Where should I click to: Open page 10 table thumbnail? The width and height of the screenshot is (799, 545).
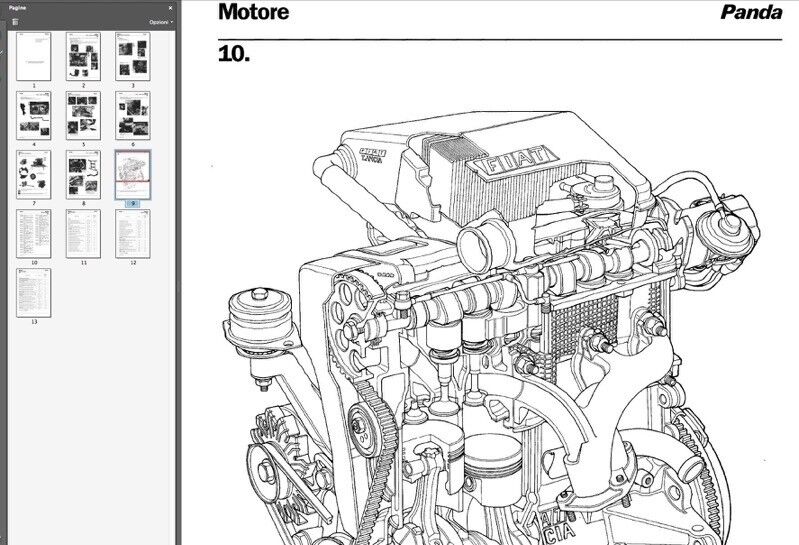(34, 233)
